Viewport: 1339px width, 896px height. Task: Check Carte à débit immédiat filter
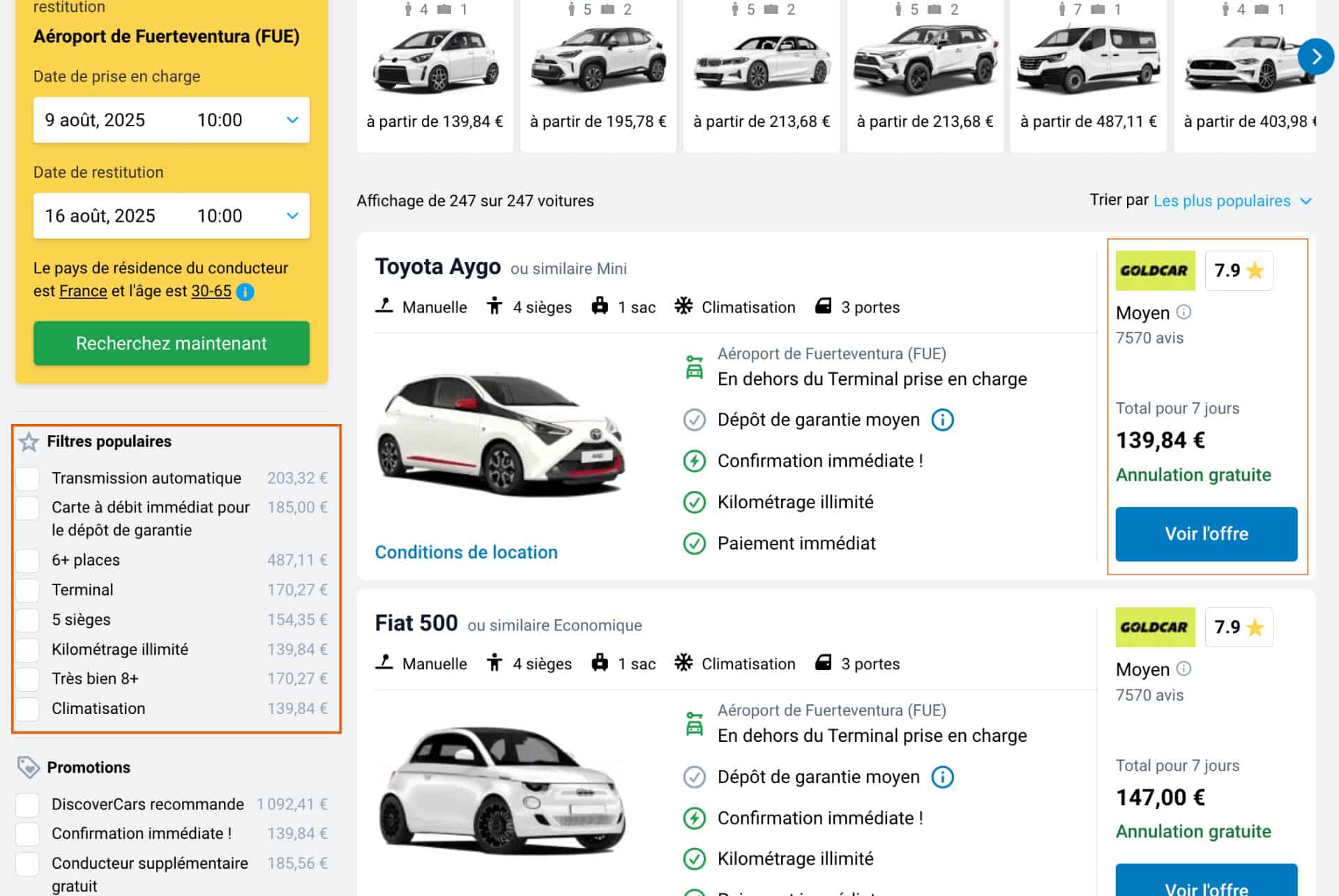(x=28, y=508)
